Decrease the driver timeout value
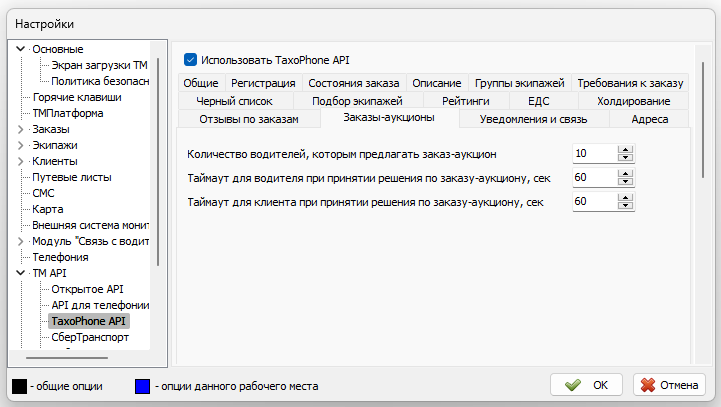Screen dimensions: 721x407 click(625, 181)
